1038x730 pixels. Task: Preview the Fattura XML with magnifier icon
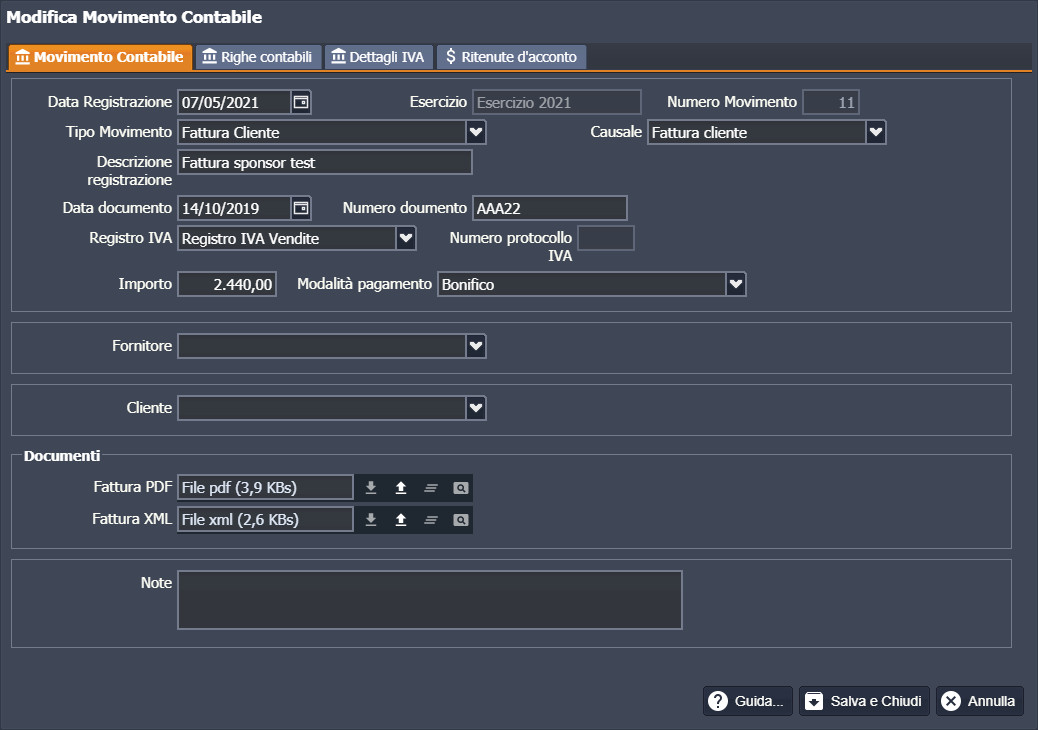click(460, 520)
